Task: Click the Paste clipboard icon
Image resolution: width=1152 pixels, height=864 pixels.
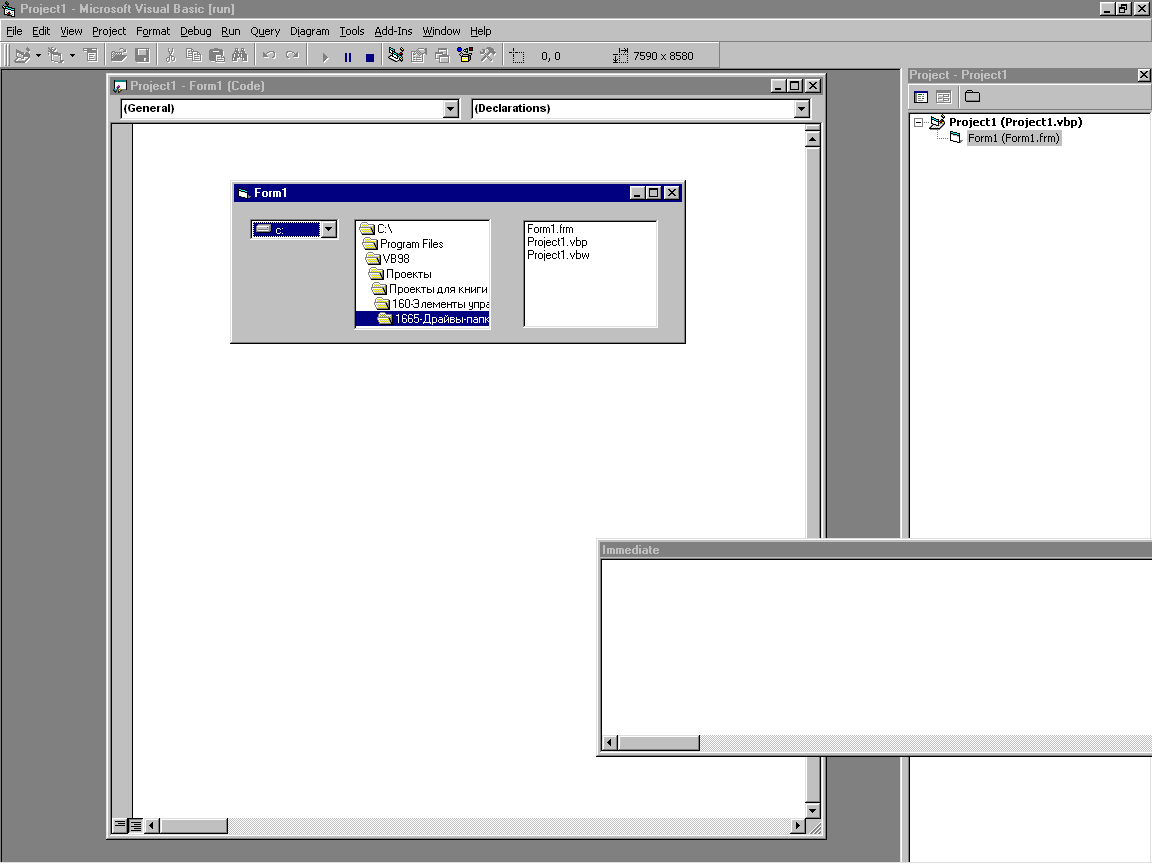Action: [217, 55]
